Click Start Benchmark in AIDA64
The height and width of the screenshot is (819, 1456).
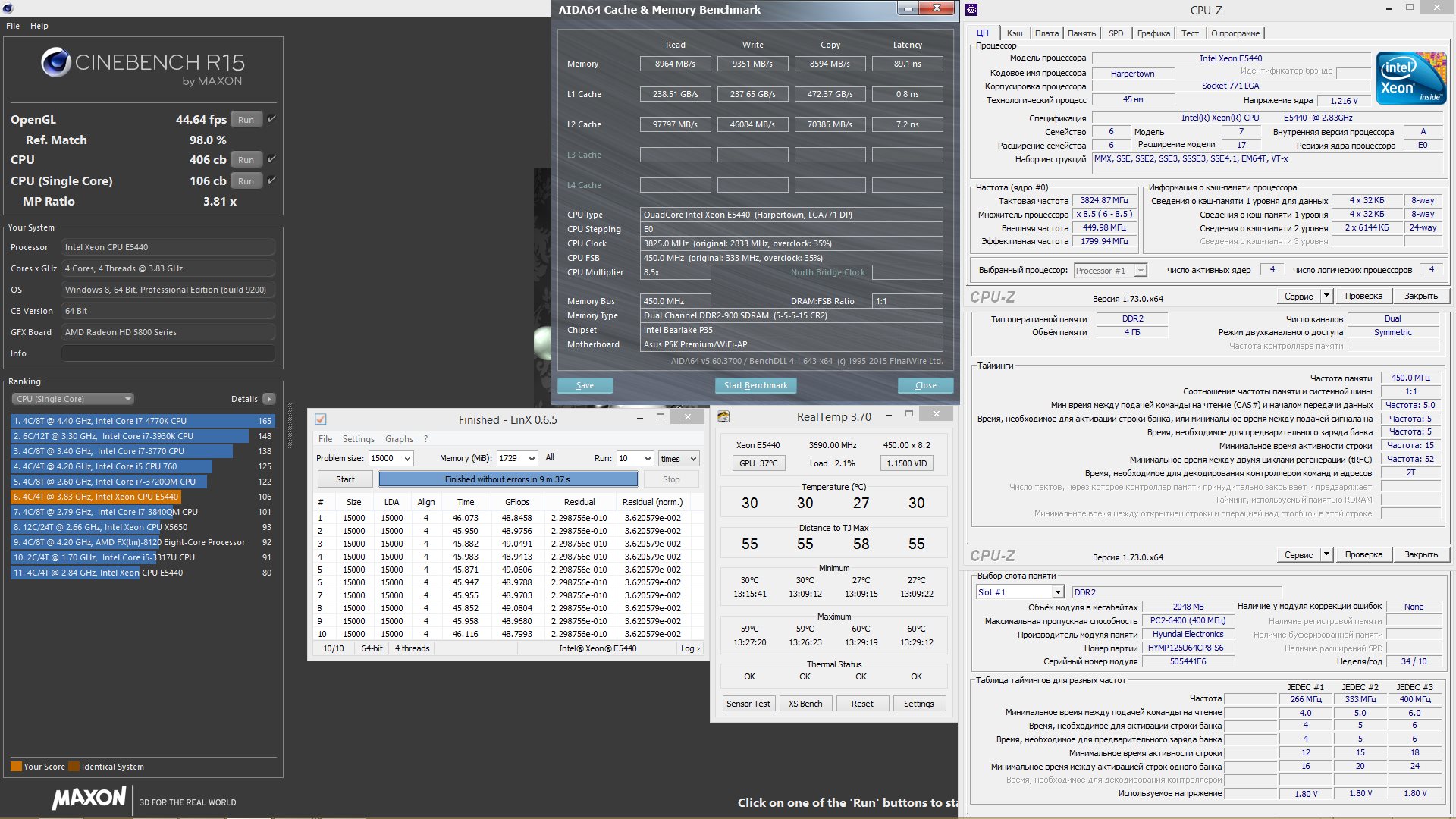click(755, 385)
